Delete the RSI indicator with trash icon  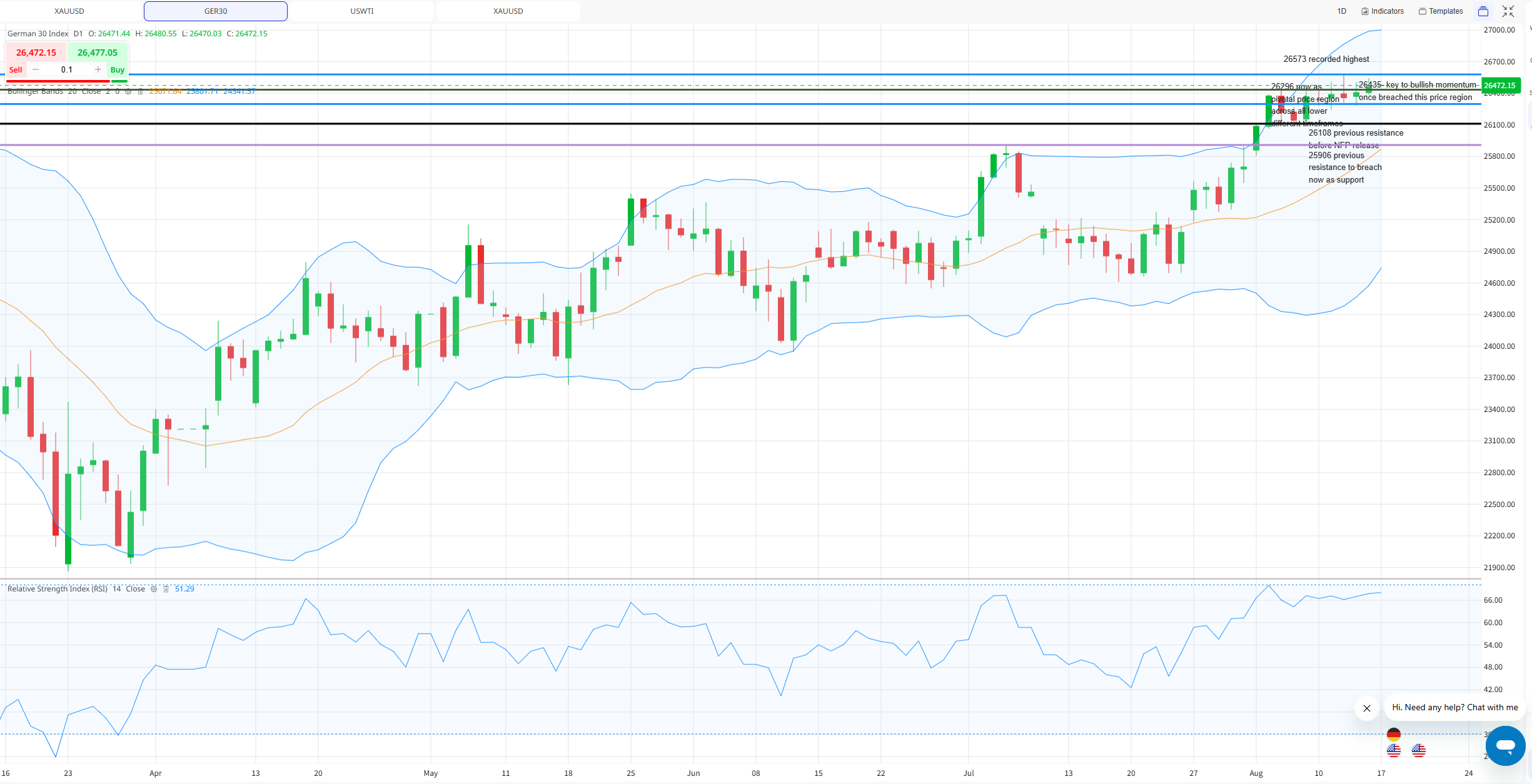click(166, 589)
